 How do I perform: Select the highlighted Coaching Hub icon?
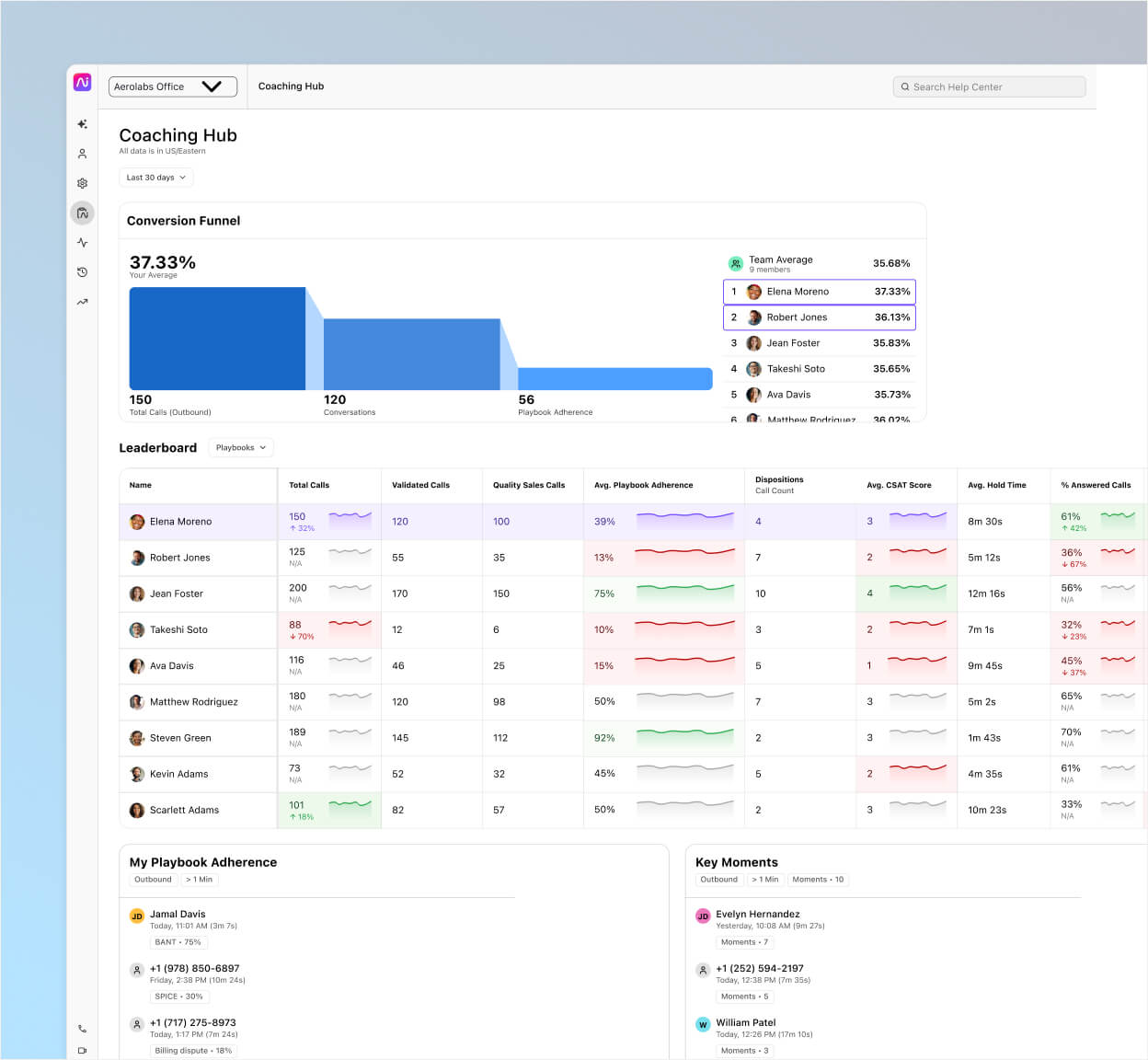(82, 213)
